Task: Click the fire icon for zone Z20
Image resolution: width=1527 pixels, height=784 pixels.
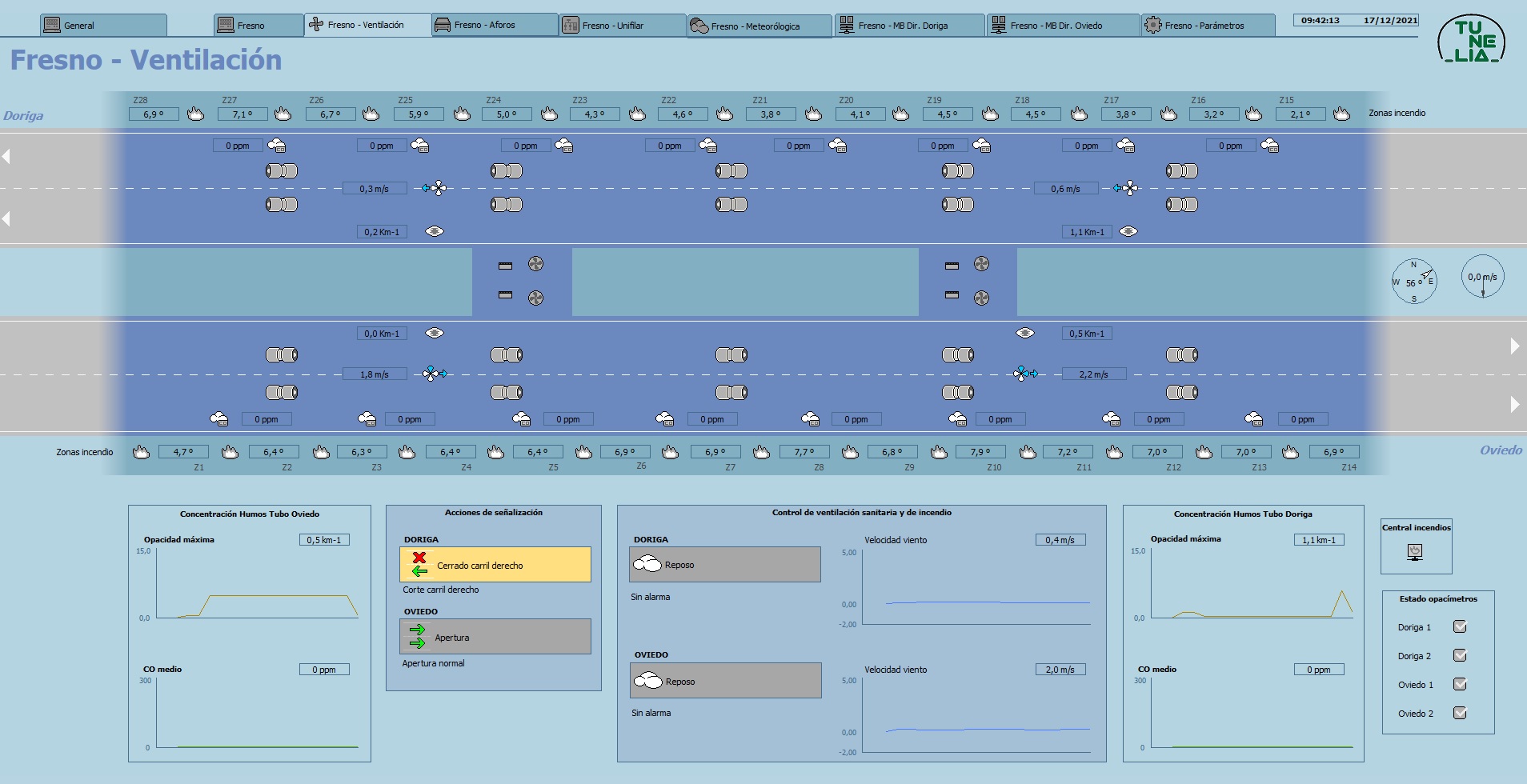Action: click(900, 114)
